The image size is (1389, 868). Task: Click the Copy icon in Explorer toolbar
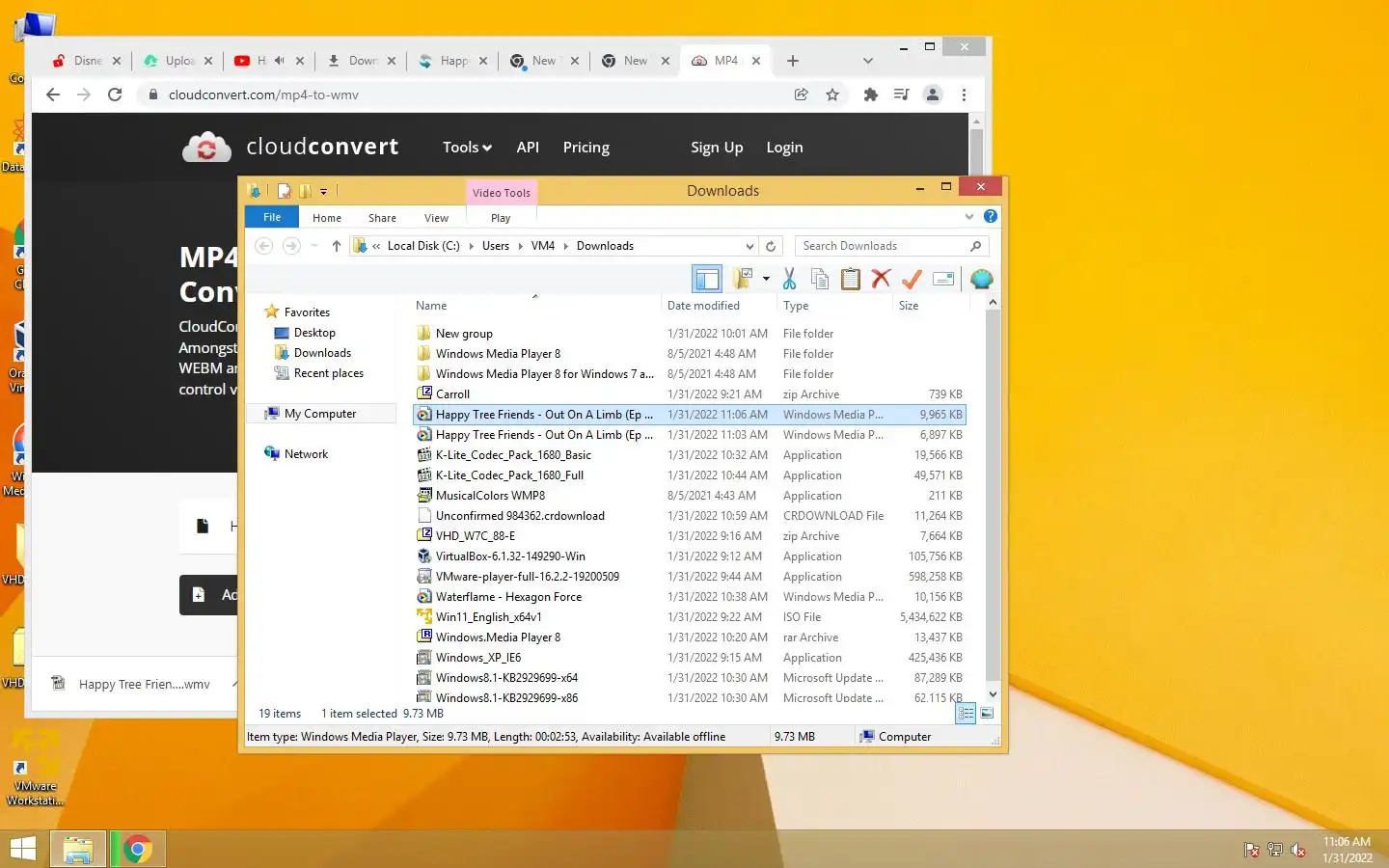(820, 279)
